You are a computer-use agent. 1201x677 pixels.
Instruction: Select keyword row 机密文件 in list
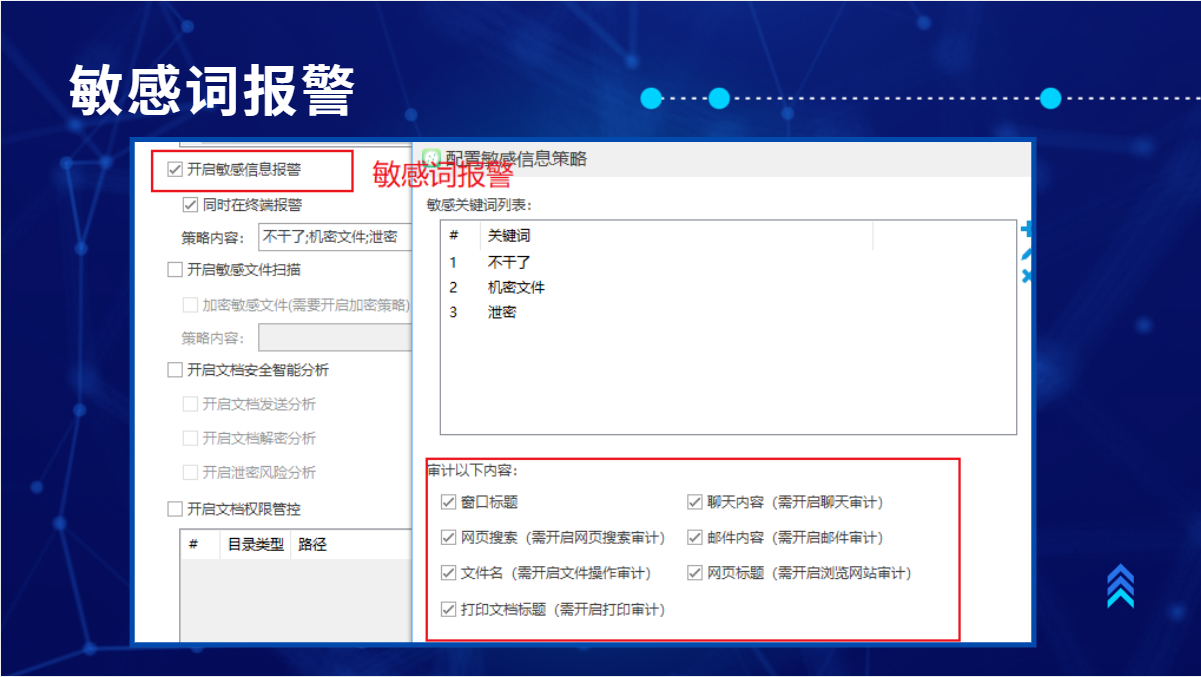coord(516,287)
